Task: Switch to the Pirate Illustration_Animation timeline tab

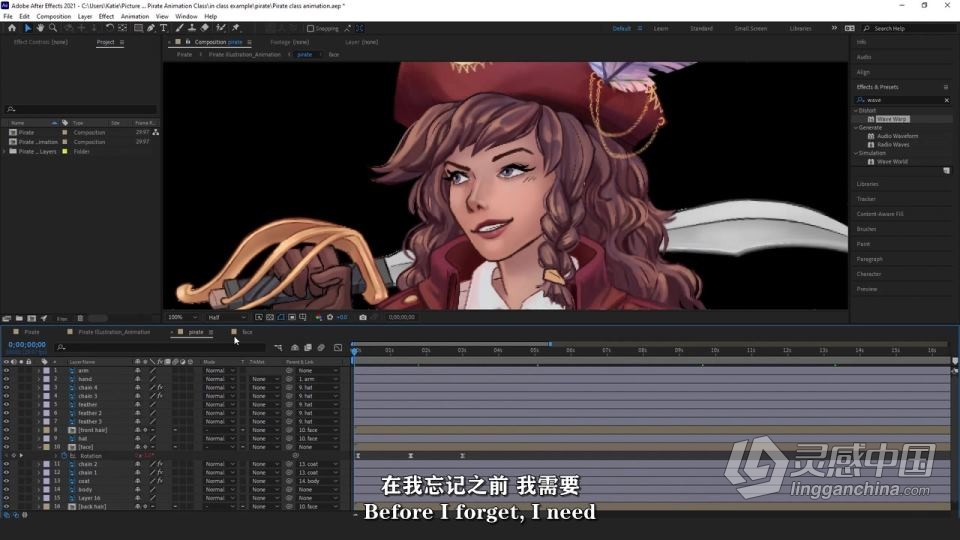Action: (x=114, y=332)
